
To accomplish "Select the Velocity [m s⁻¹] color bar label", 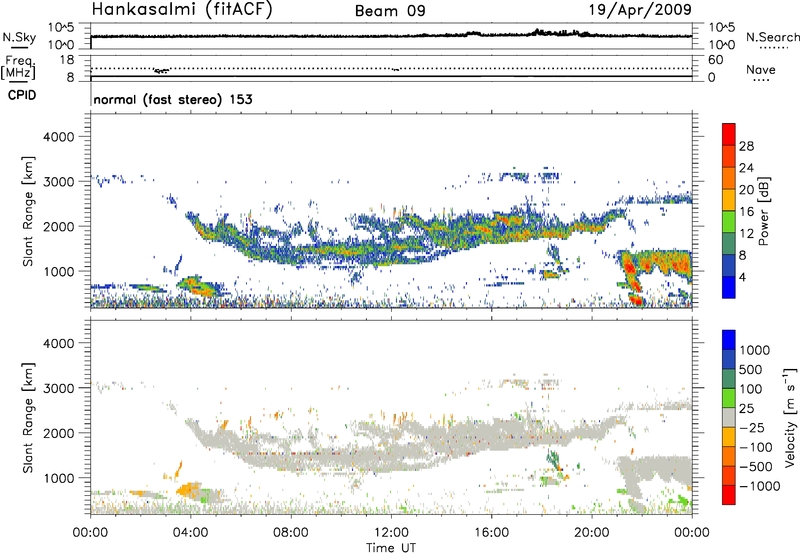I will pyautogui.click(x=790, y=417).
